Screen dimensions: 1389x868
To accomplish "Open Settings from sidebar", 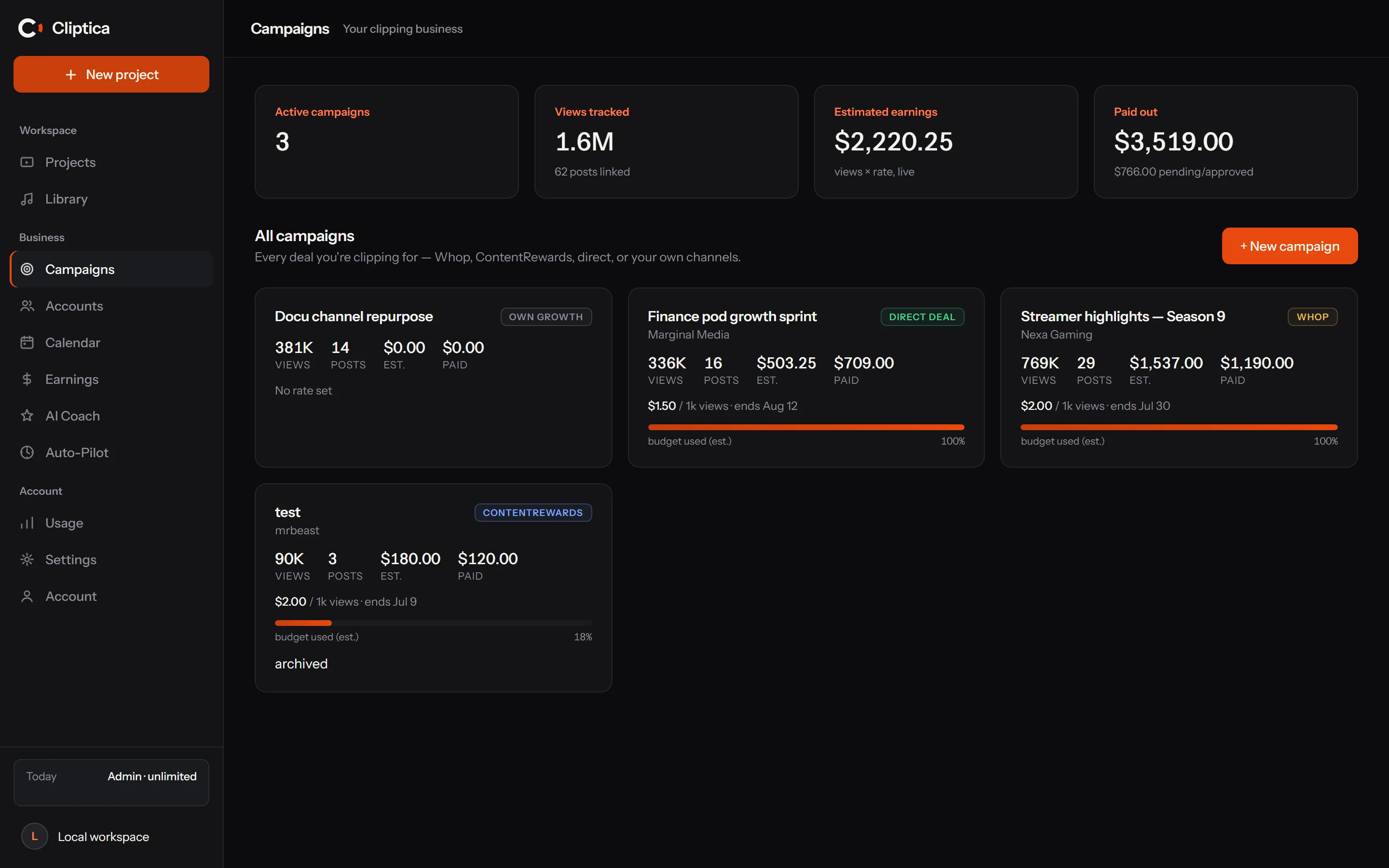I will click(x=111, y=560).
